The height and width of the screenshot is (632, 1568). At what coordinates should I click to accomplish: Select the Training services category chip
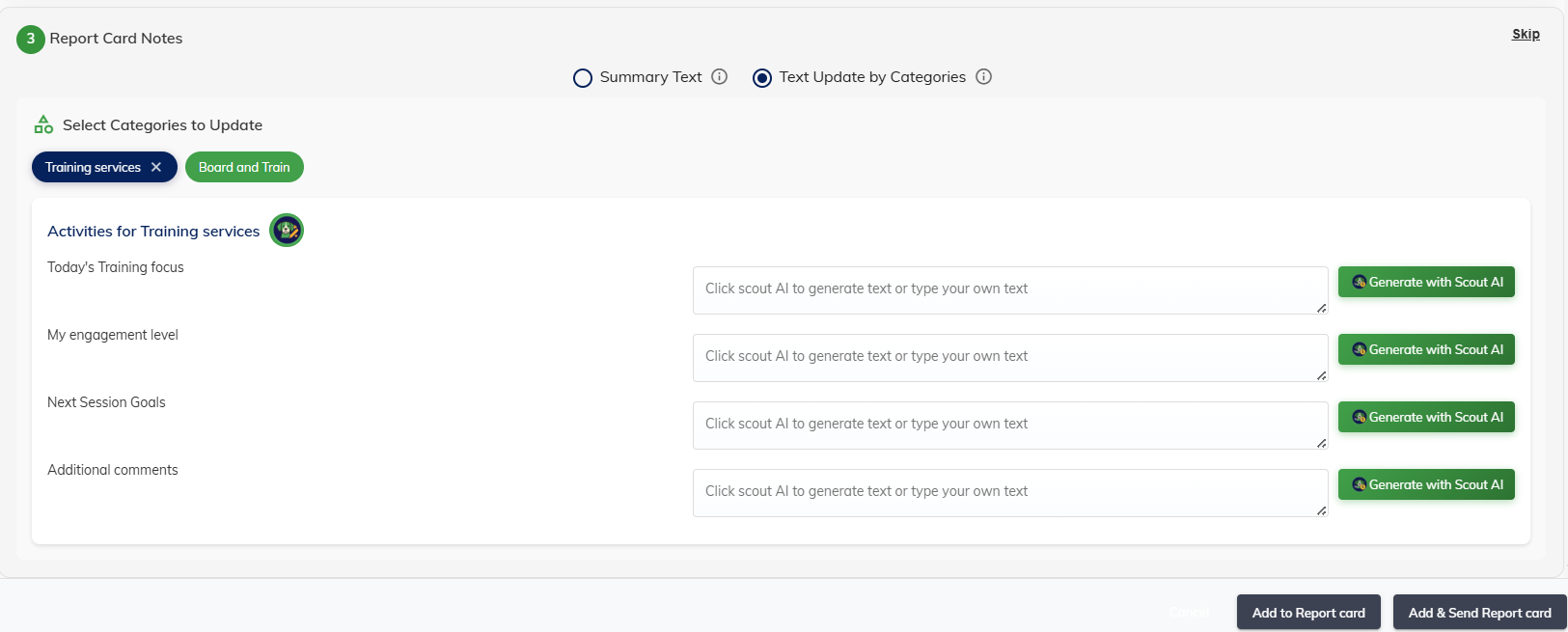[93, 167]
